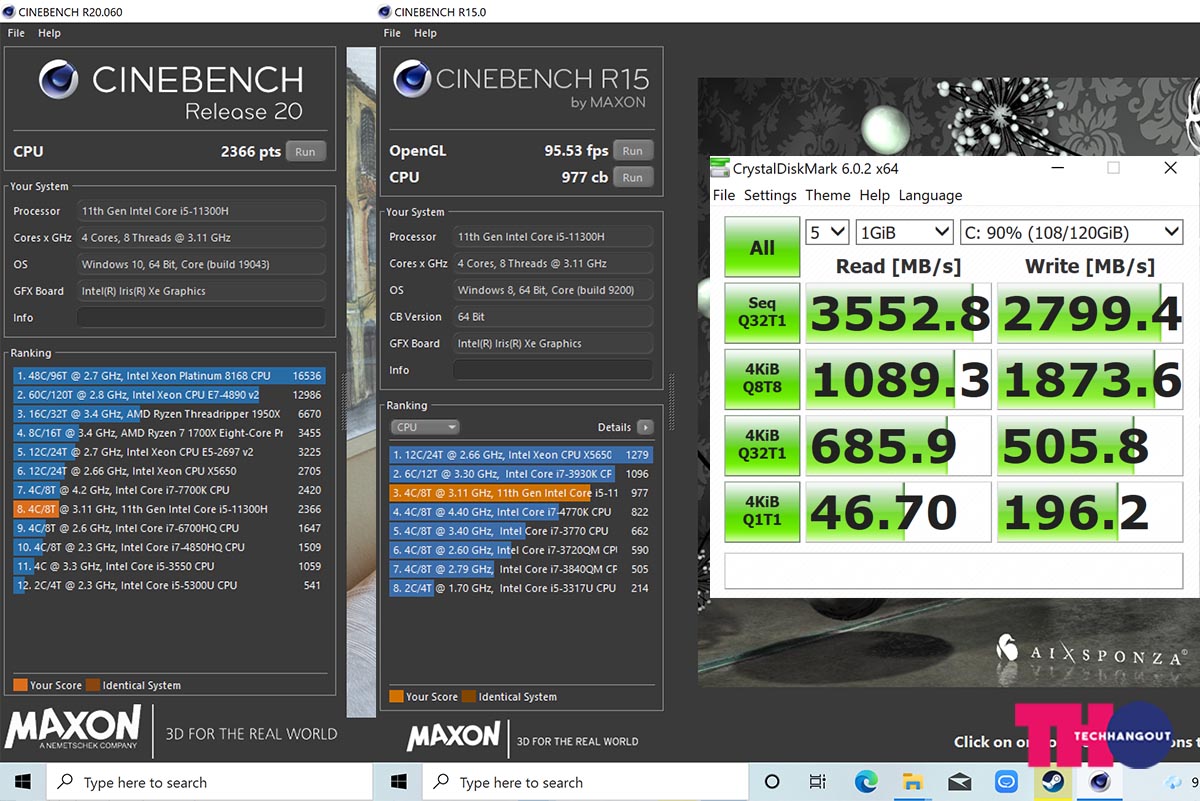Viewport: 1200px width, 801px height.
Task: Select R20 ranking row Core i7-7700K
Action: coord(169,490)
